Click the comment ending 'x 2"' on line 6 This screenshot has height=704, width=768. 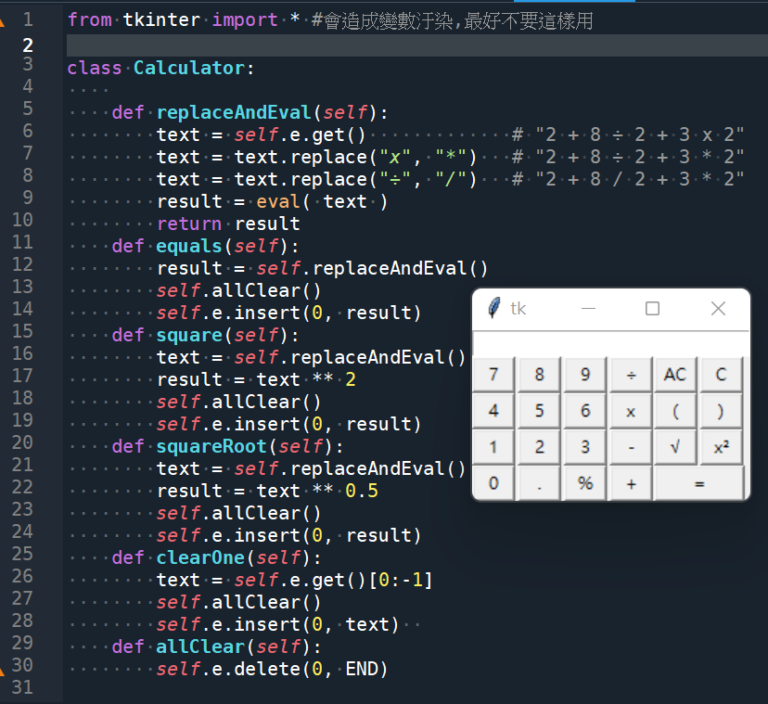coord(628,135)
